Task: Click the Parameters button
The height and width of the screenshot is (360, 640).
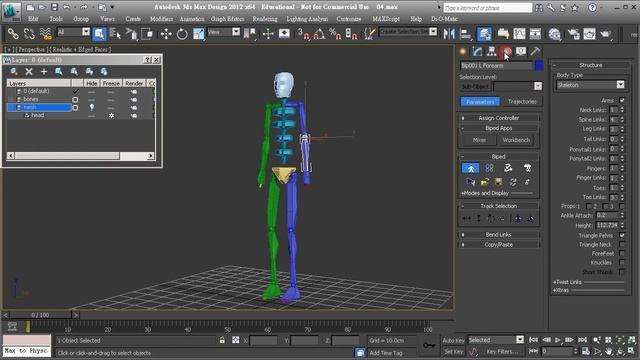Action: coord(480,102)
